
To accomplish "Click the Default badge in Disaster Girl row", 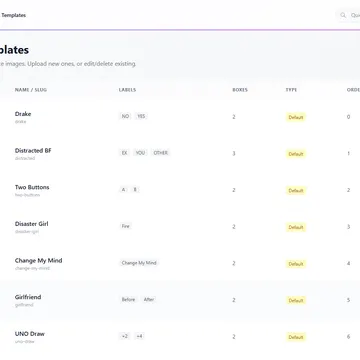I will coord(296,227).
